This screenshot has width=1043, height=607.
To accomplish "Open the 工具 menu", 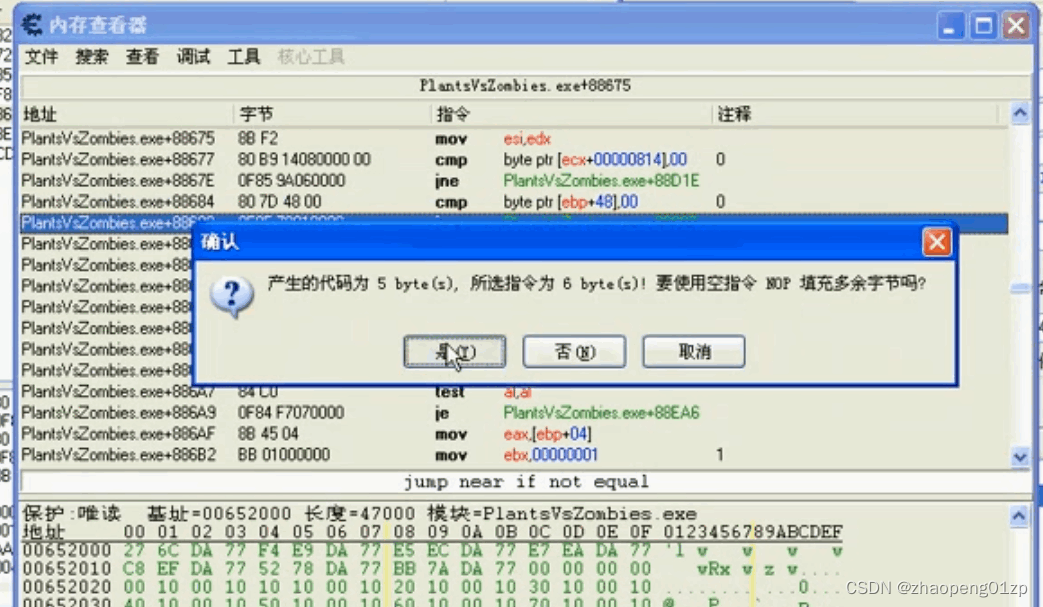I will pos(243,57).
